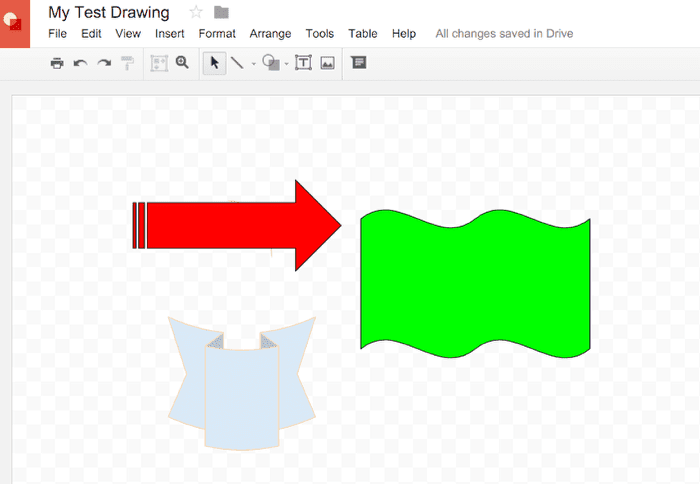Select the Zoom magnifier tool
Viewport: 700px width, 484px height.
coord(182,63)
